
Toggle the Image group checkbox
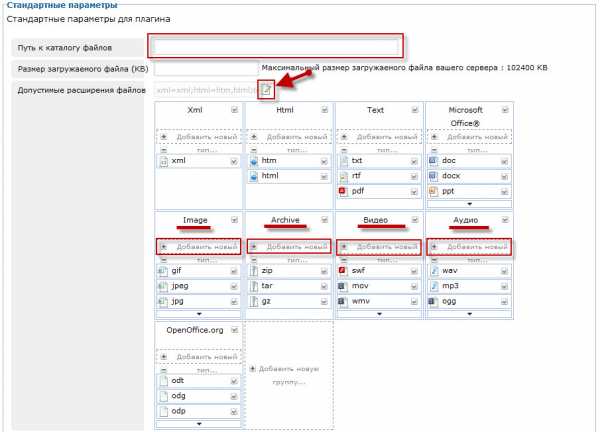click(234, 220)
